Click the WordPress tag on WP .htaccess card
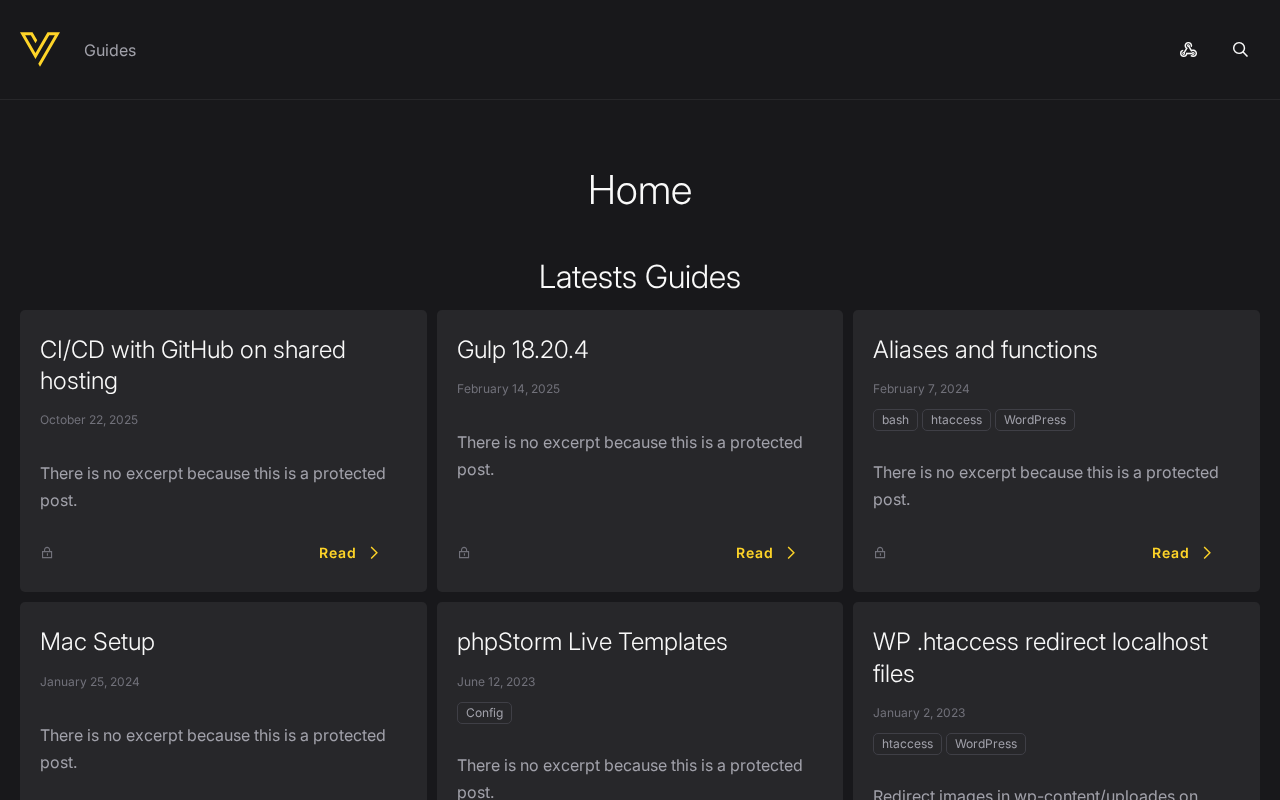Image resolution: width=1280 pixels, height=800 pixels. click(x=985, y=744)
